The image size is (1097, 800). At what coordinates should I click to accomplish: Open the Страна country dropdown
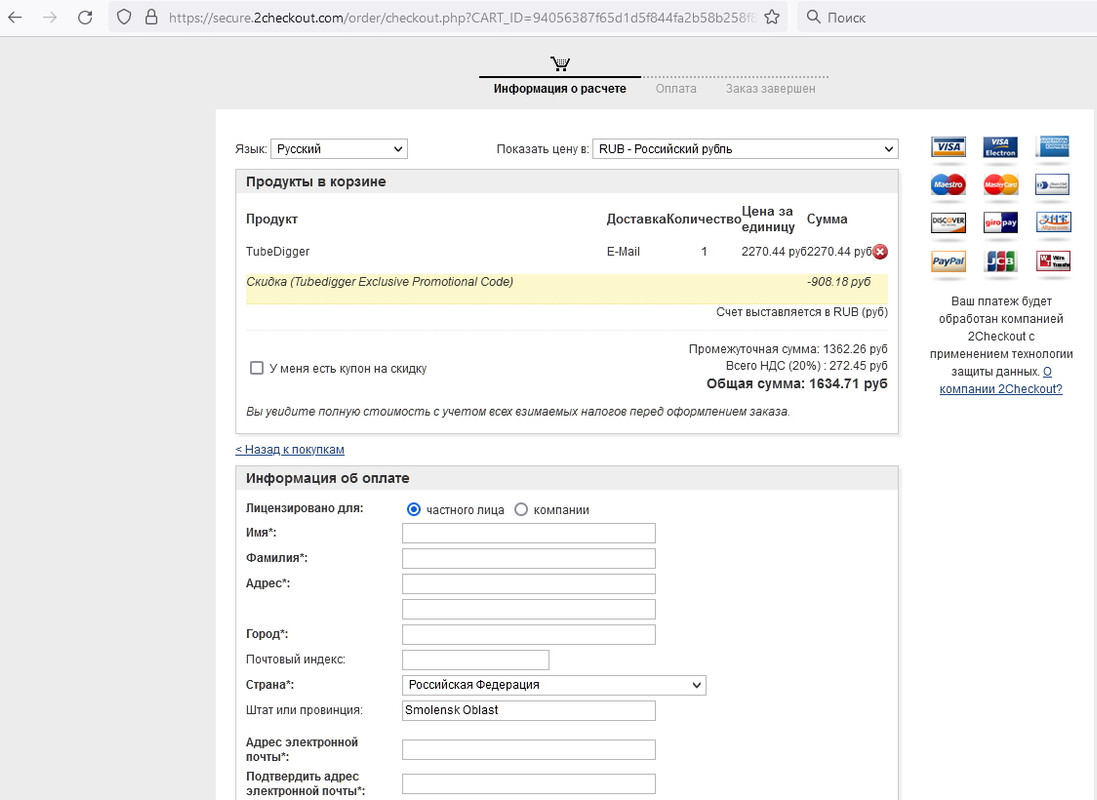[x=554, y=685]
